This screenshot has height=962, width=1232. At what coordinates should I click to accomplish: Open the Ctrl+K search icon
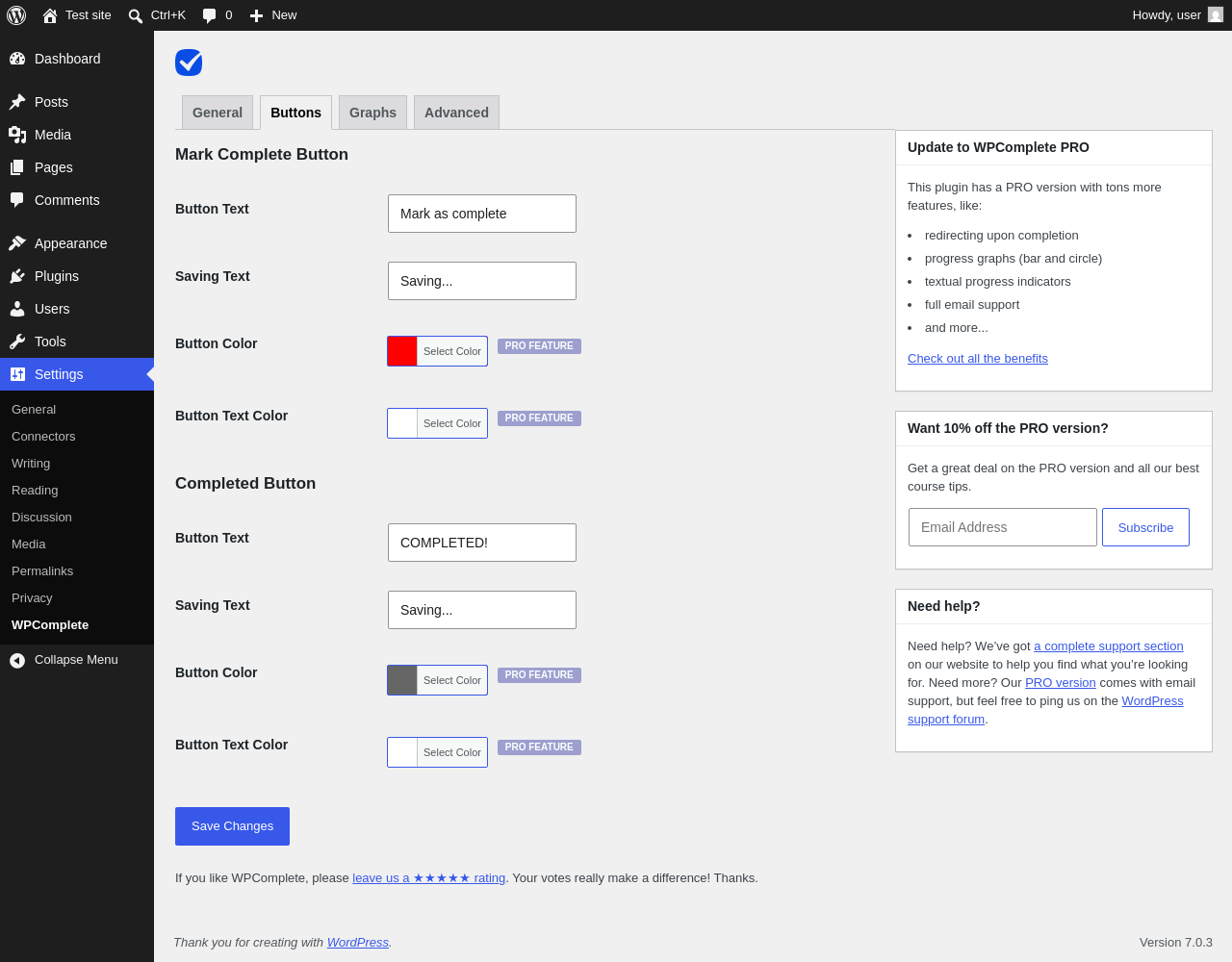coord(136,15)
